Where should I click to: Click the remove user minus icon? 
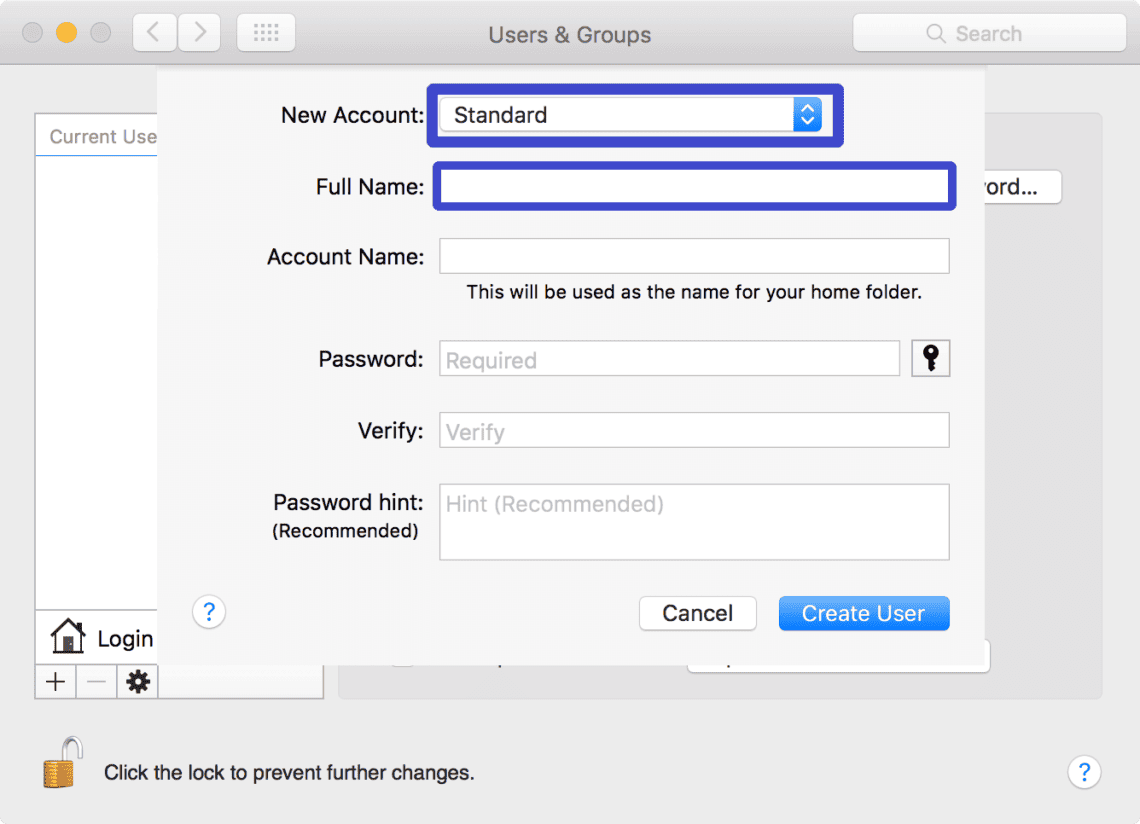tap(95, 681)
